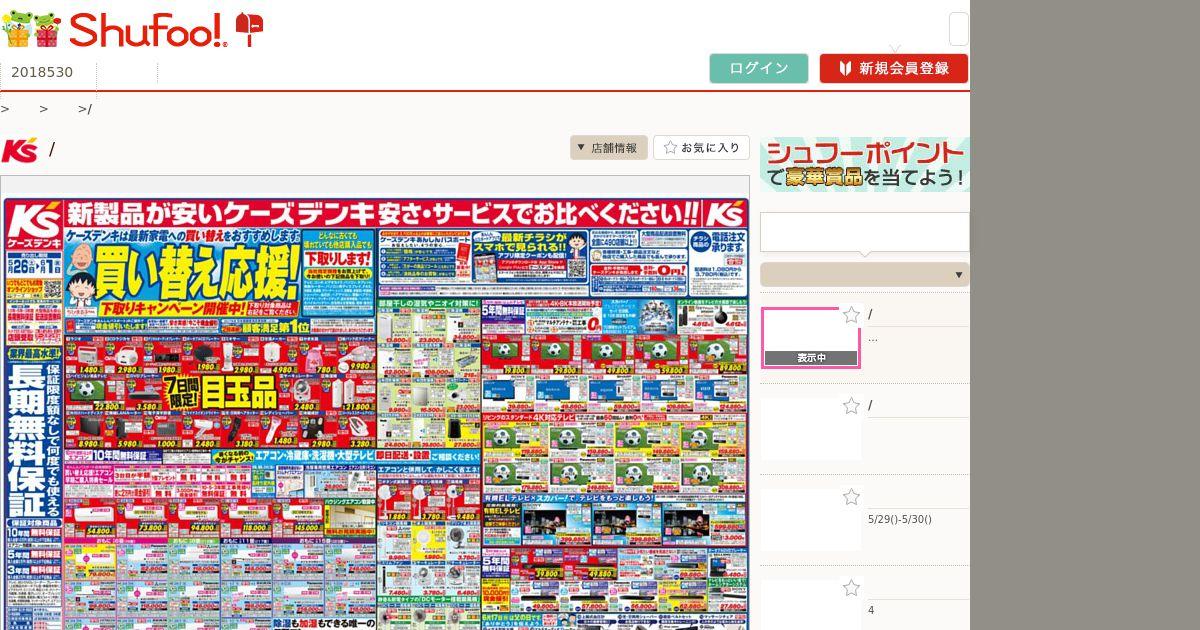The width and height of the screenshot is (1200, 630).
Task: Toggle favorite star above the 5/29()-5/30() entry
Action: pos(851,497)
